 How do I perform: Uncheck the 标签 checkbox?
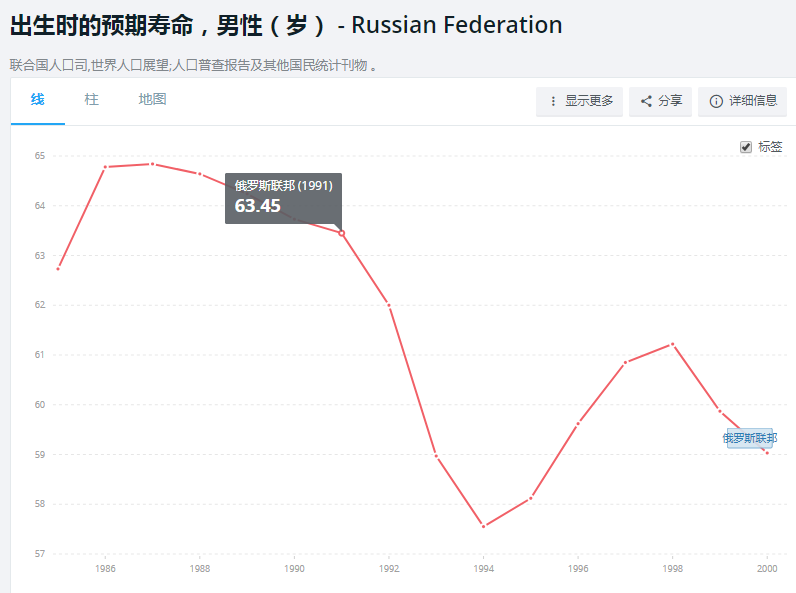coord(746,147)
